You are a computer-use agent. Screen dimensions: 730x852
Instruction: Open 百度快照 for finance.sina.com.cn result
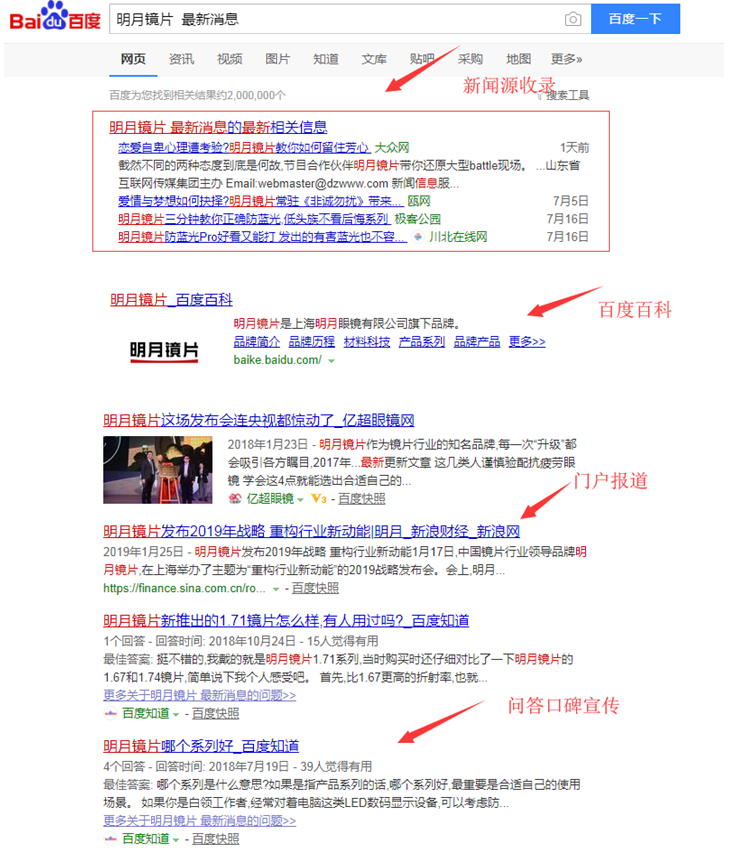click(315, 588)
